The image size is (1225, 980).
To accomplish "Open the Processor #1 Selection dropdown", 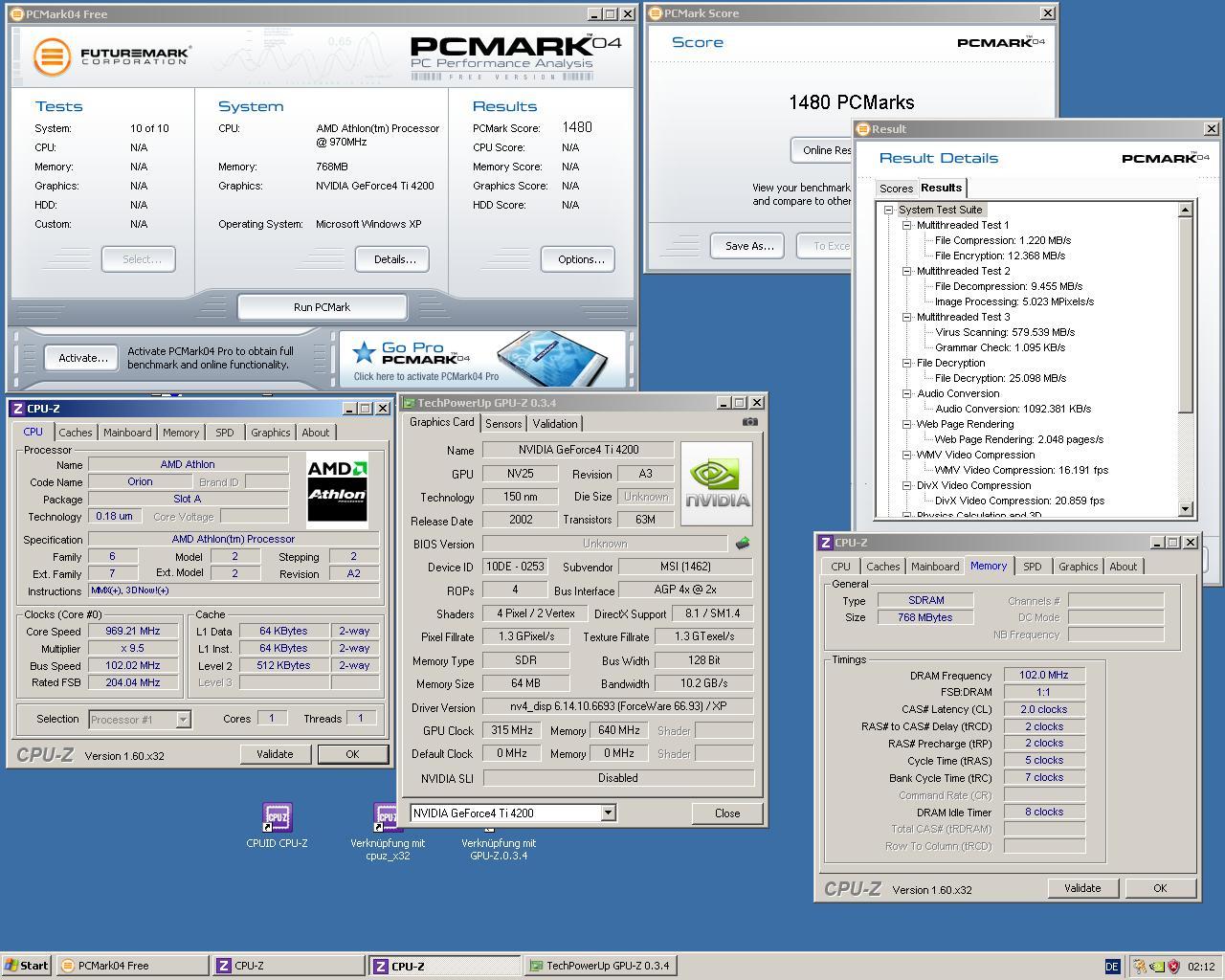I will pos(183,719).
